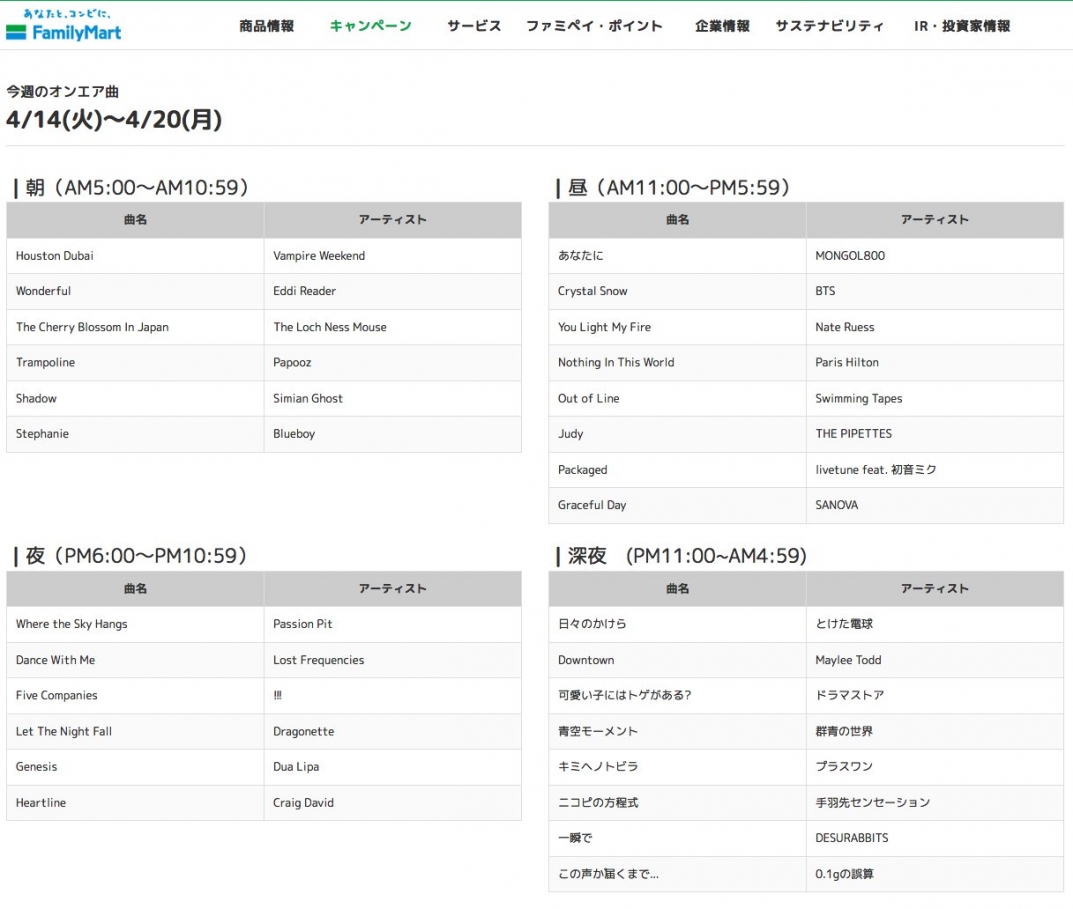Select the artist MONGOL800
1073x909 pixels.
point(850,256)
